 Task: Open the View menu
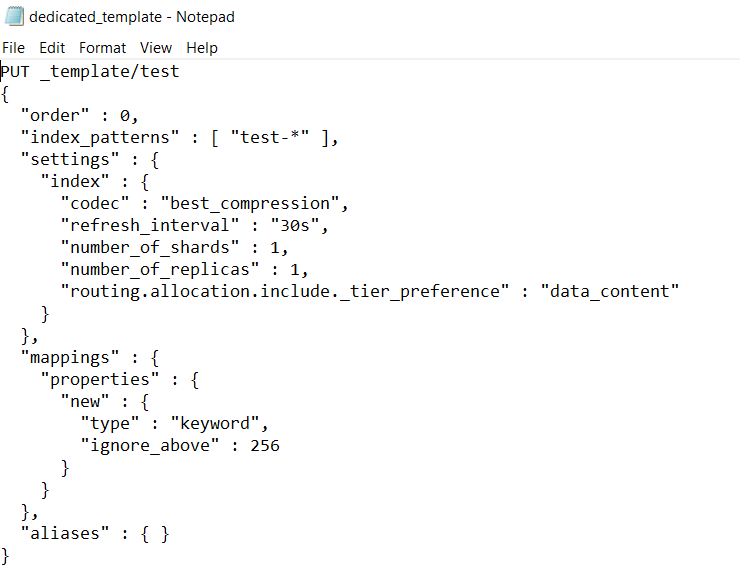[x=156, y=48]
